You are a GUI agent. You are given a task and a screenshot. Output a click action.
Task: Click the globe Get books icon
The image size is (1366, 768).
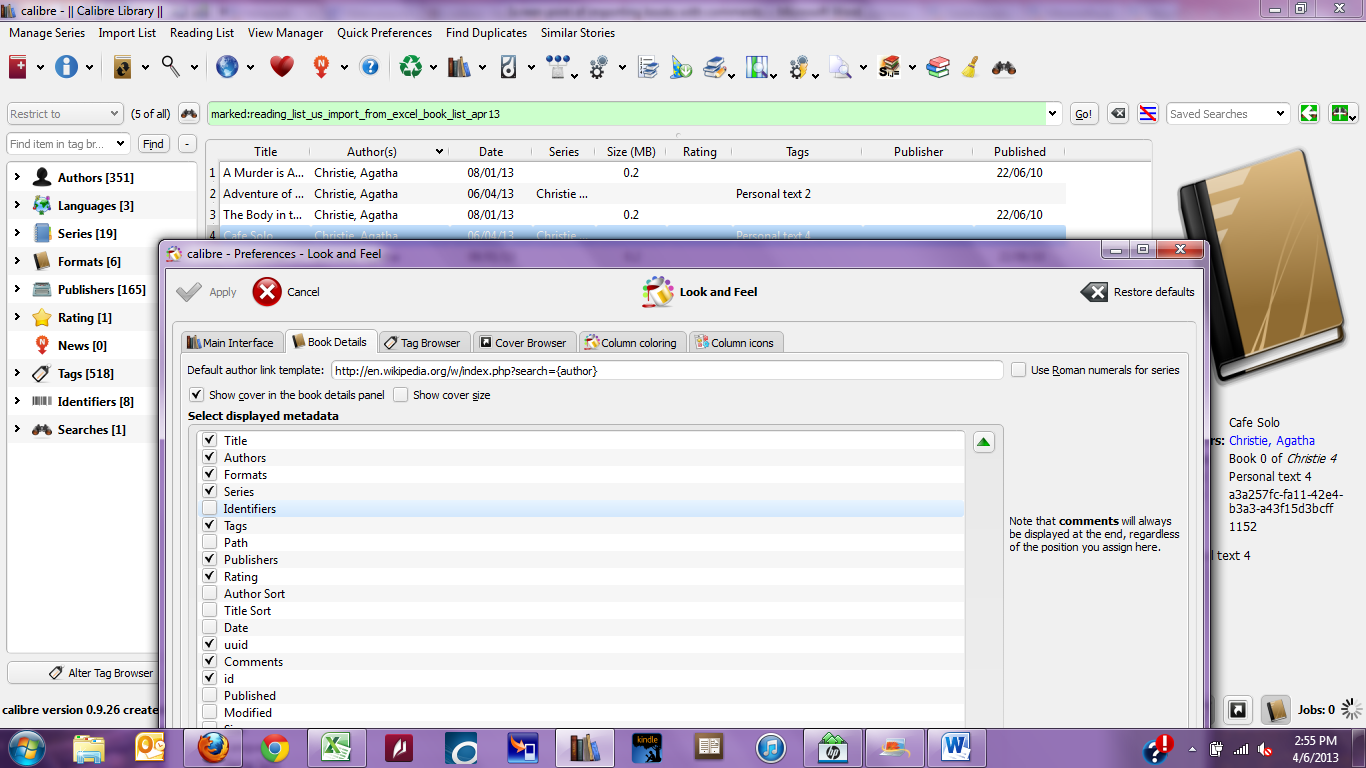(228, 67)
